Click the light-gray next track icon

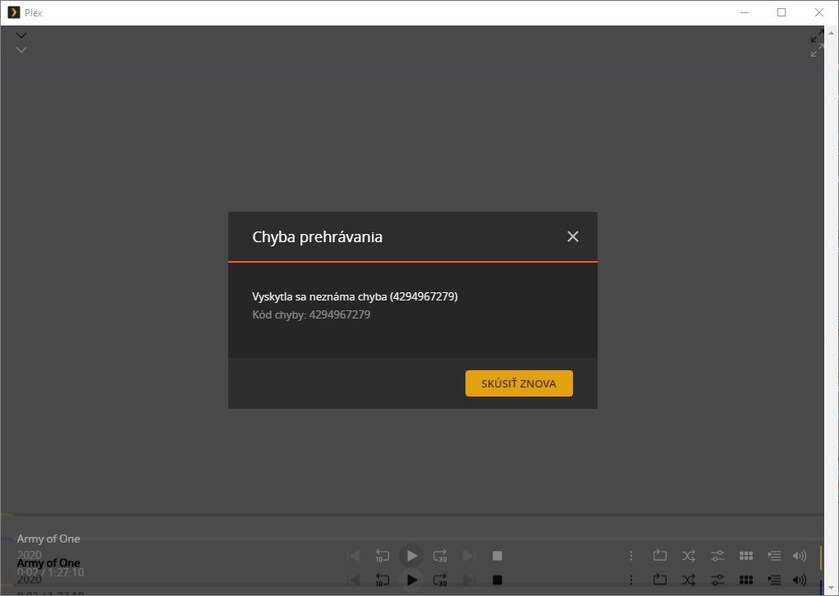coord(469,556)
